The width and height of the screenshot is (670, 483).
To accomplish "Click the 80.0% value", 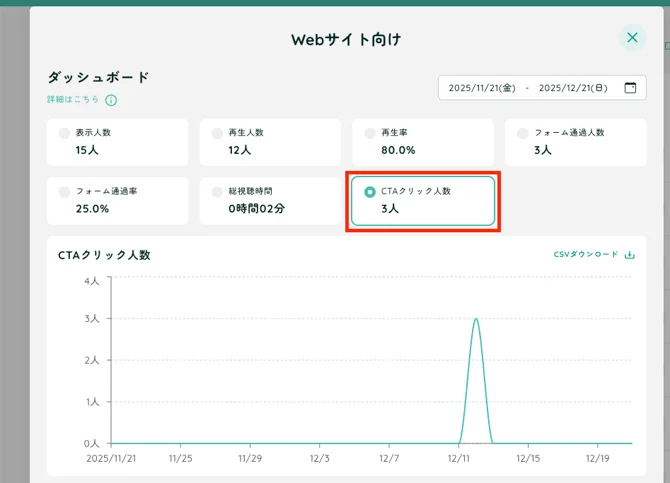I will point(398,150).
